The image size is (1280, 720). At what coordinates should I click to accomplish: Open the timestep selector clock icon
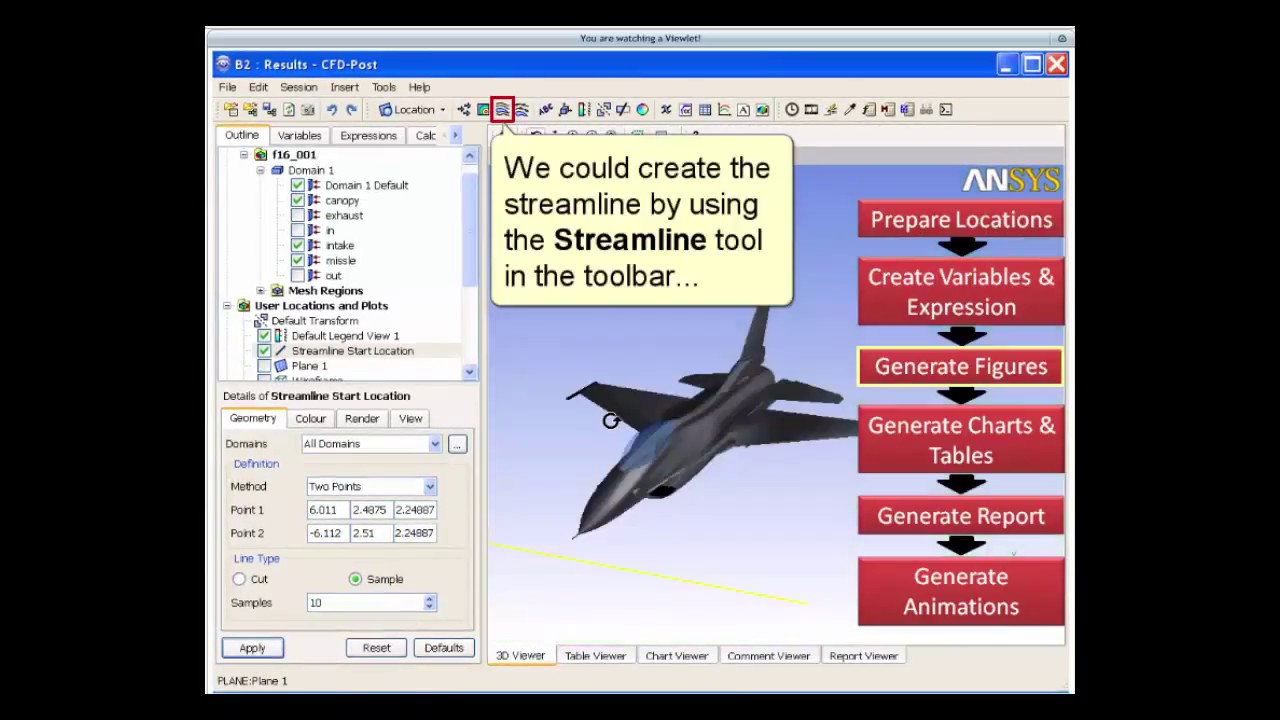[792, 110]
